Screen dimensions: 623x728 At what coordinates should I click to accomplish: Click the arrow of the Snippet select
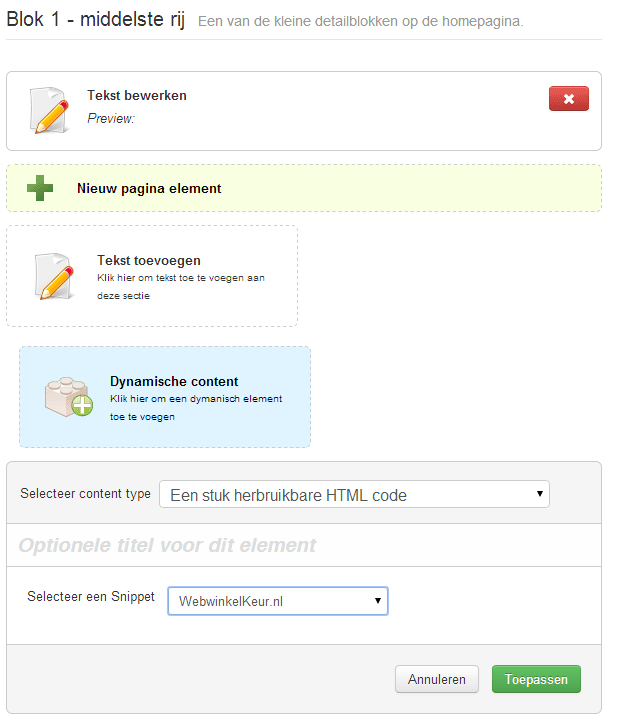pos(378,600)
